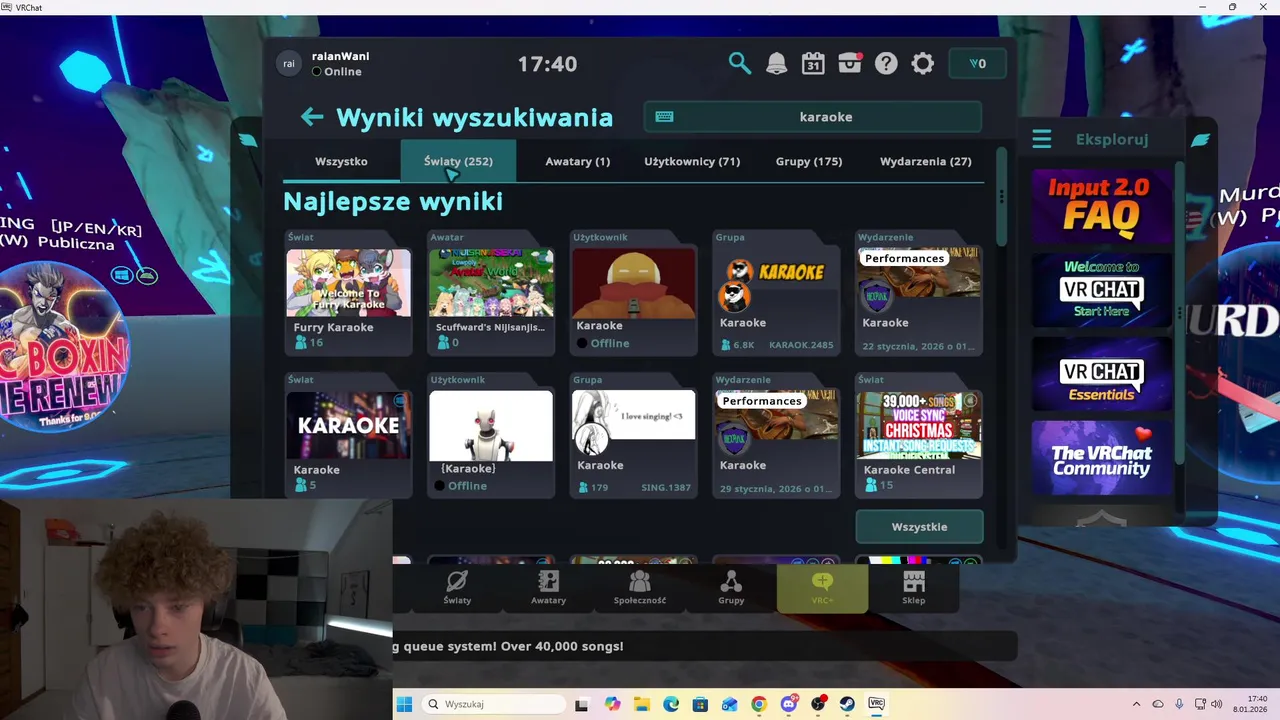Viewport: 1280px width, 720px height.
Task: Open the Karaoke Central world card
Action: 919,436
